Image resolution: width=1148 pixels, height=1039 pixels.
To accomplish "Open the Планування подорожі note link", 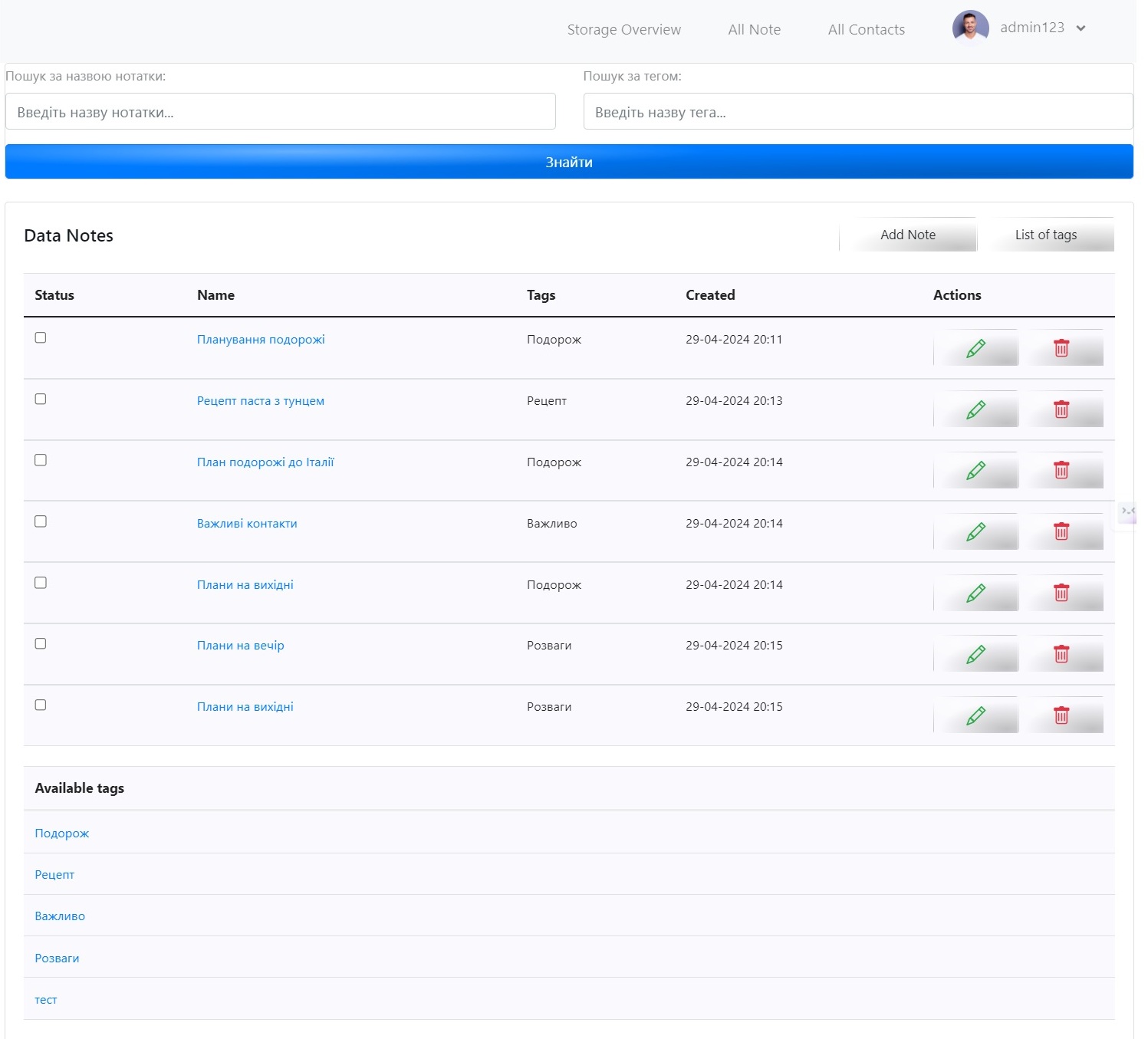I will (261, 339).
